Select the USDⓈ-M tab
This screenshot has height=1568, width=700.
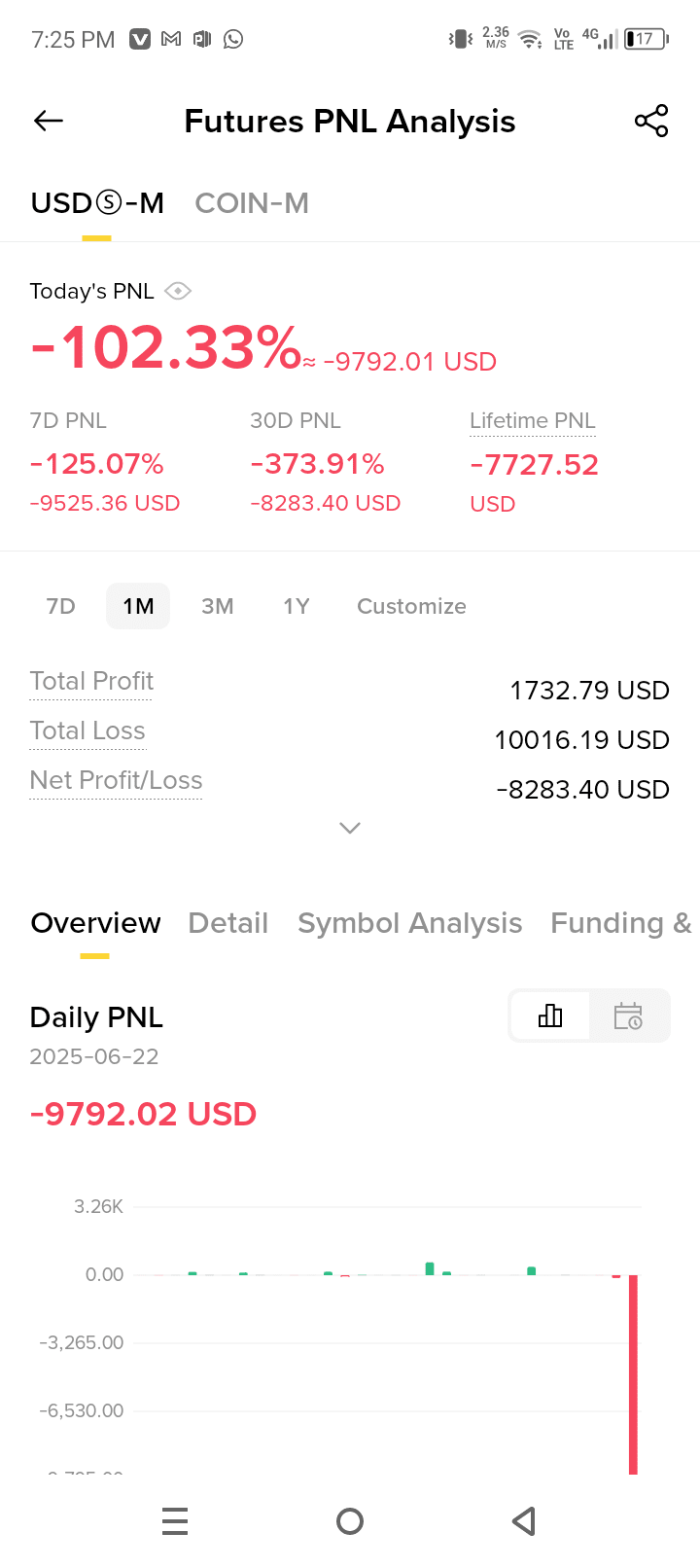(x=97, y=203)
